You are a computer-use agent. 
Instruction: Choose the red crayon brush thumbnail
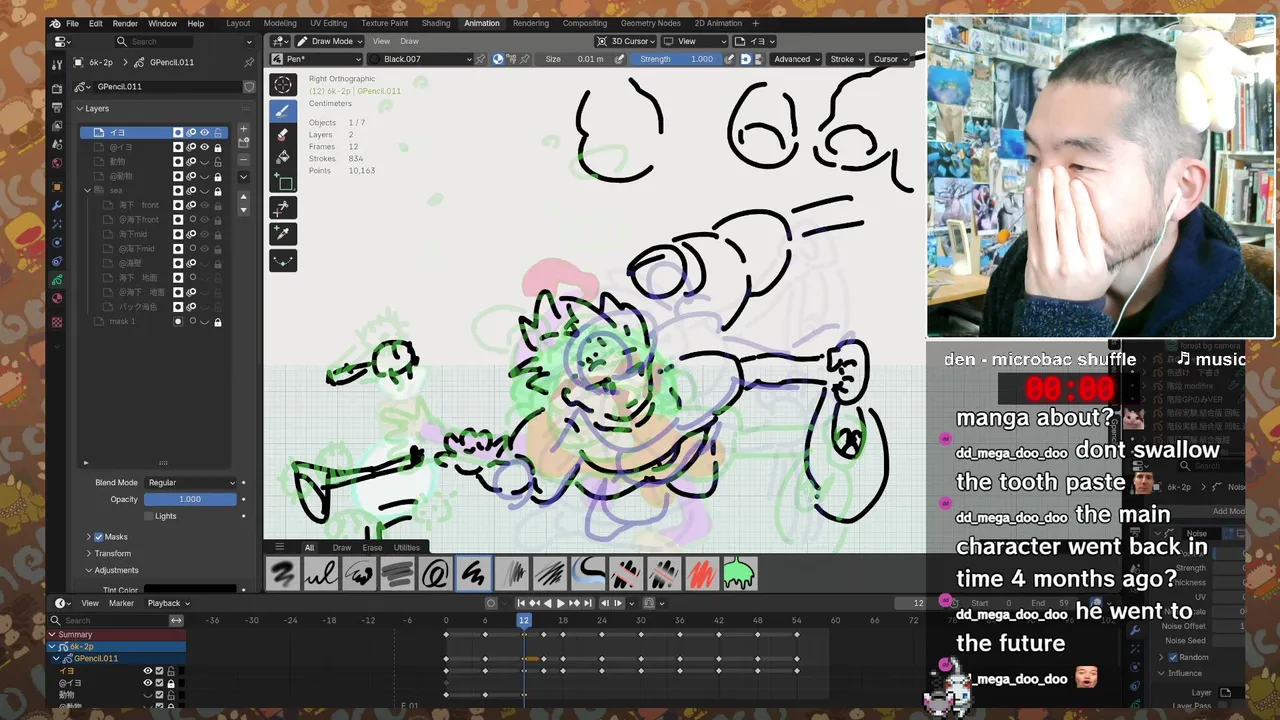point(701,574)
